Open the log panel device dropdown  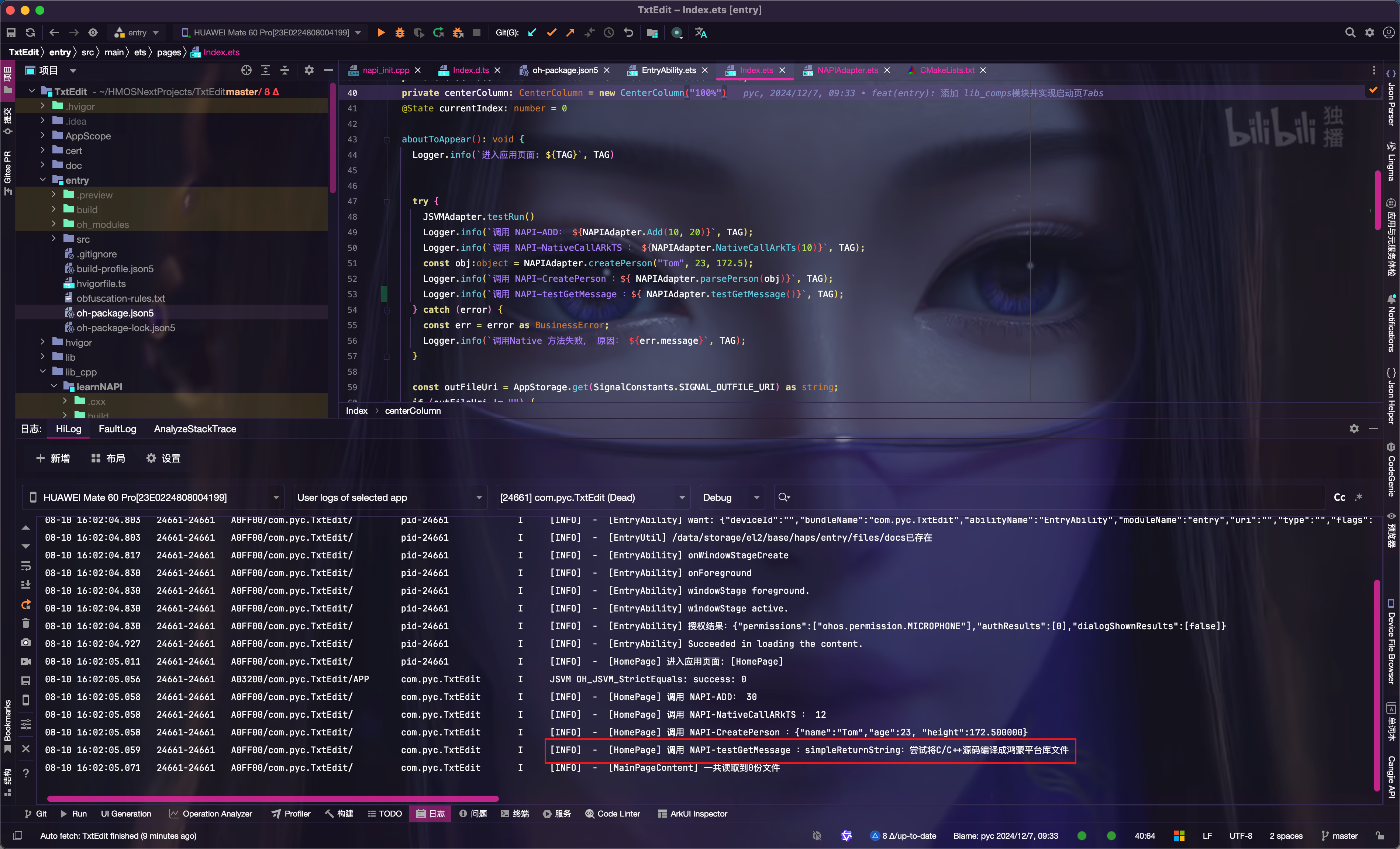pyautogui.click(x=154, y=498)
